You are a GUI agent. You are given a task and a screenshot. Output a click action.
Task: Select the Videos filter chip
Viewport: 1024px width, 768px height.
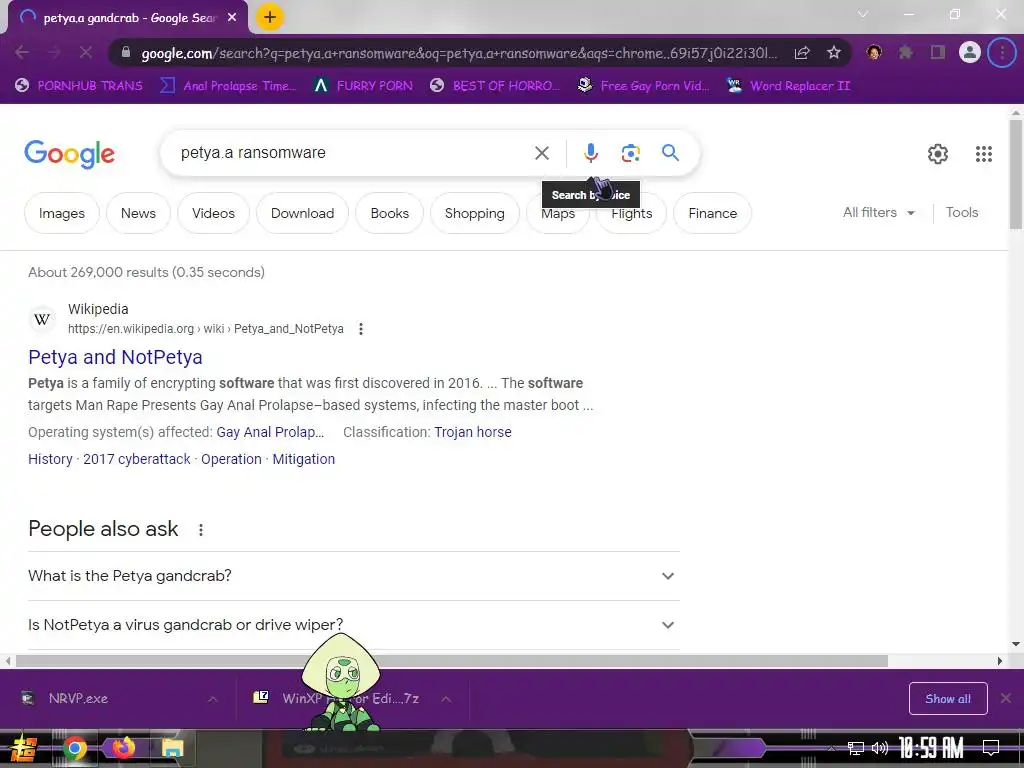point(213,213)
